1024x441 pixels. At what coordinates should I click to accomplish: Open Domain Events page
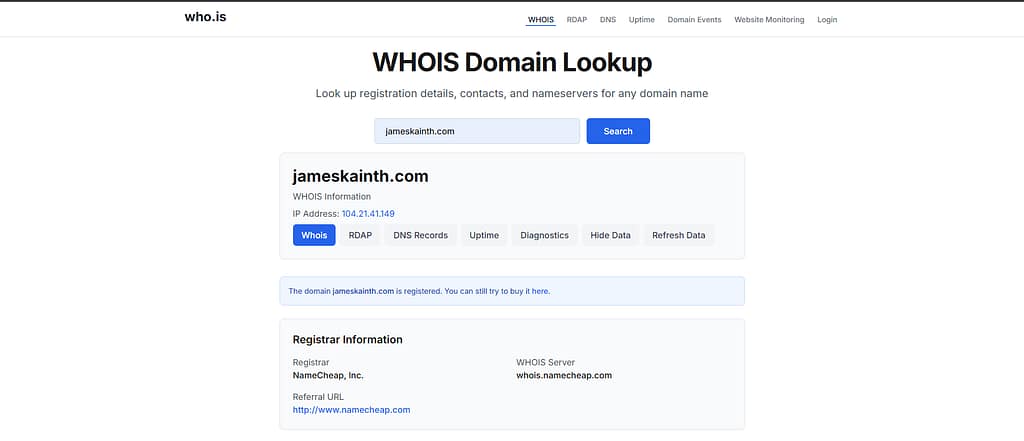click(694, 19)
